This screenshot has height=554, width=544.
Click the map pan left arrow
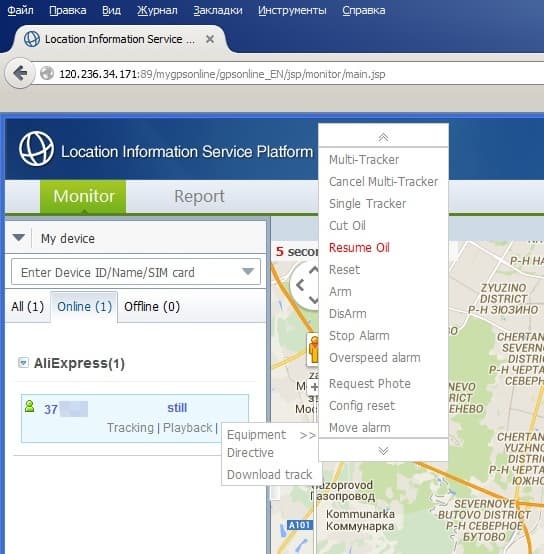tap(300, 285)
